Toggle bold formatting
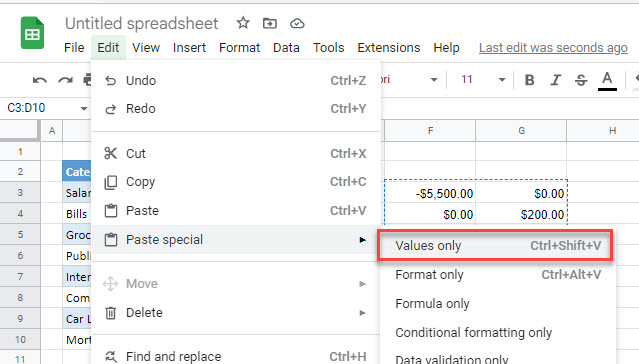The image size is (639, 364). coord(529,80)
